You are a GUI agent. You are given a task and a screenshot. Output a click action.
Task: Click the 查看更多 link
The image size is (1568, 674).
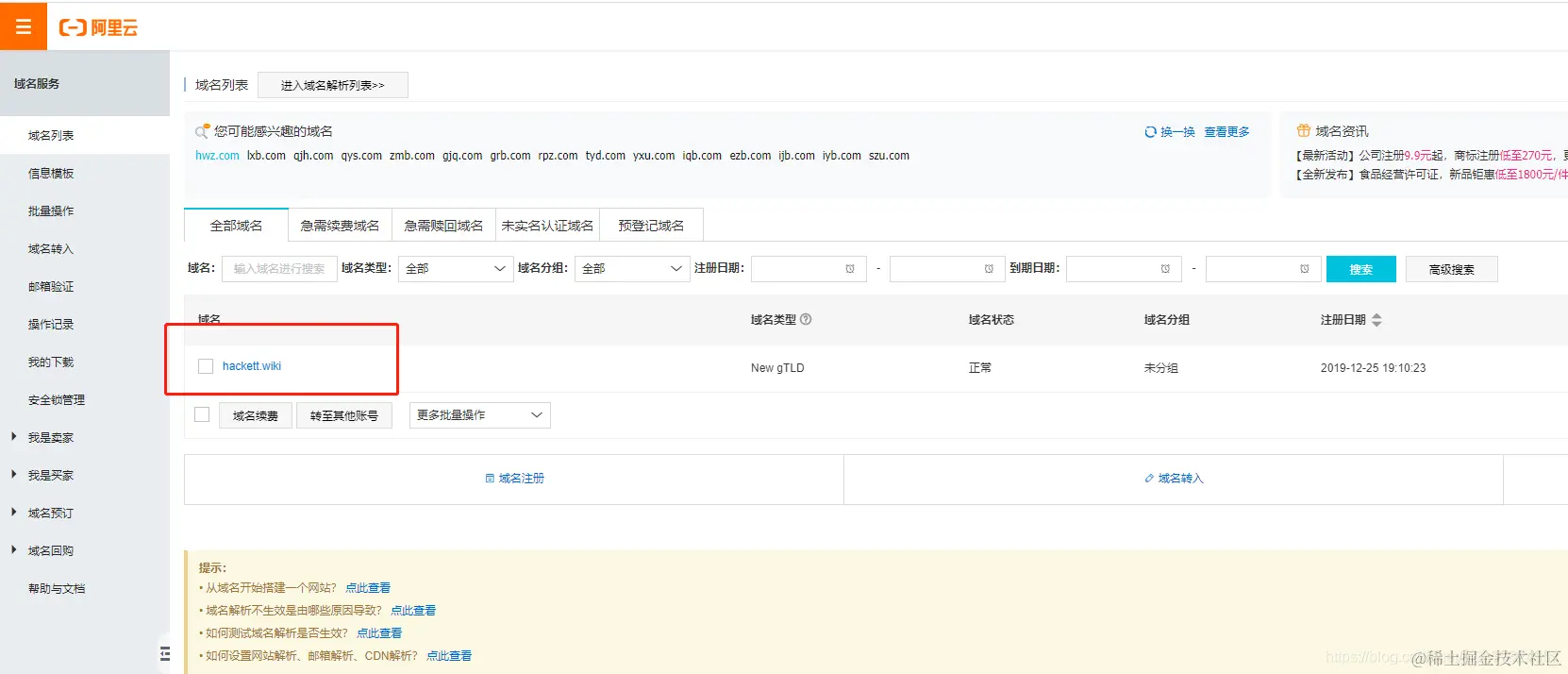pos(1226,132)
